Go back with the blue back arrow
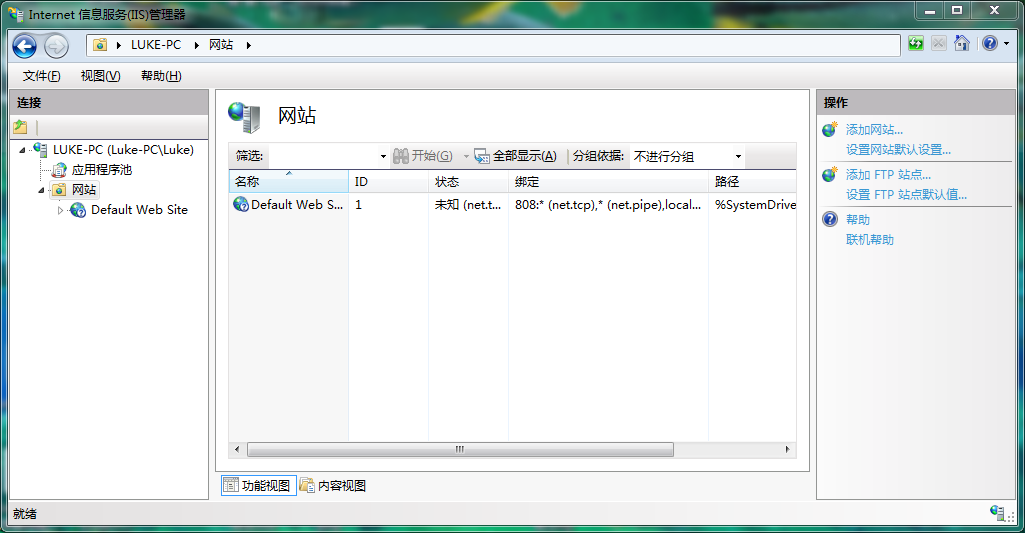 pos(25,46)
